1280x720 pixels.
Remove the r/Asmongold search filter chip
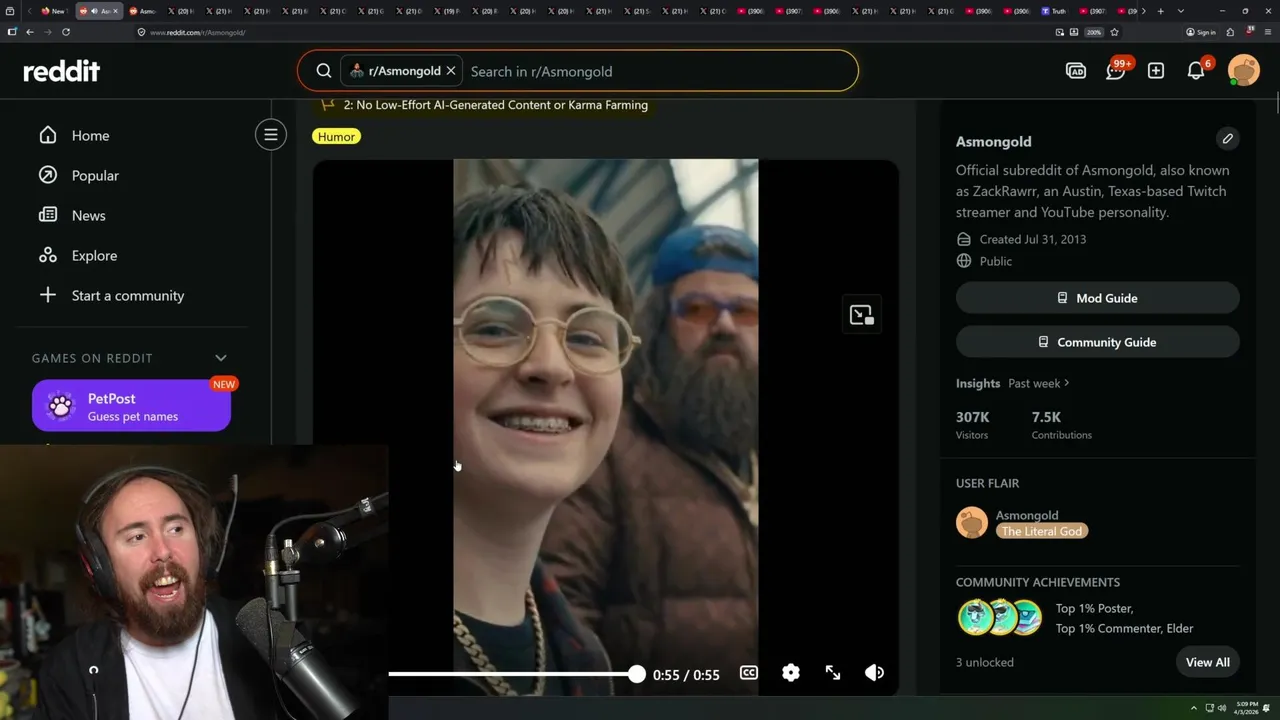(x=451, y=71)
